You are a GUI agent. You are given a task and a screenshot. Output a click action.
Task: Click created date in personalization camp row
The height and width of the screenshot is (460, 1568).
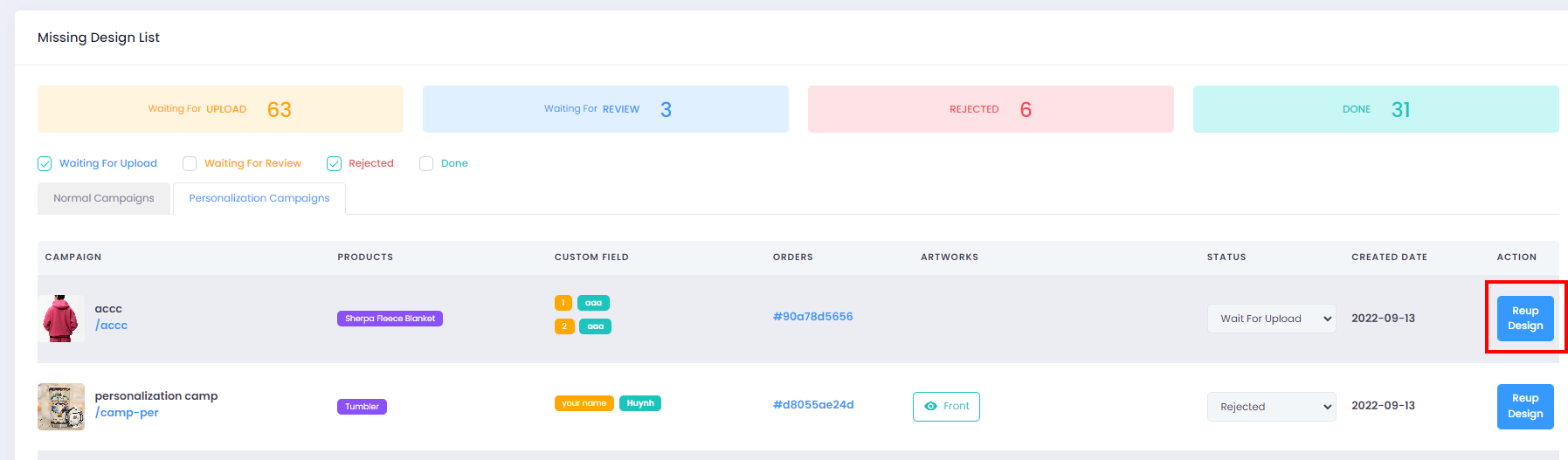tap(1383, 406)
